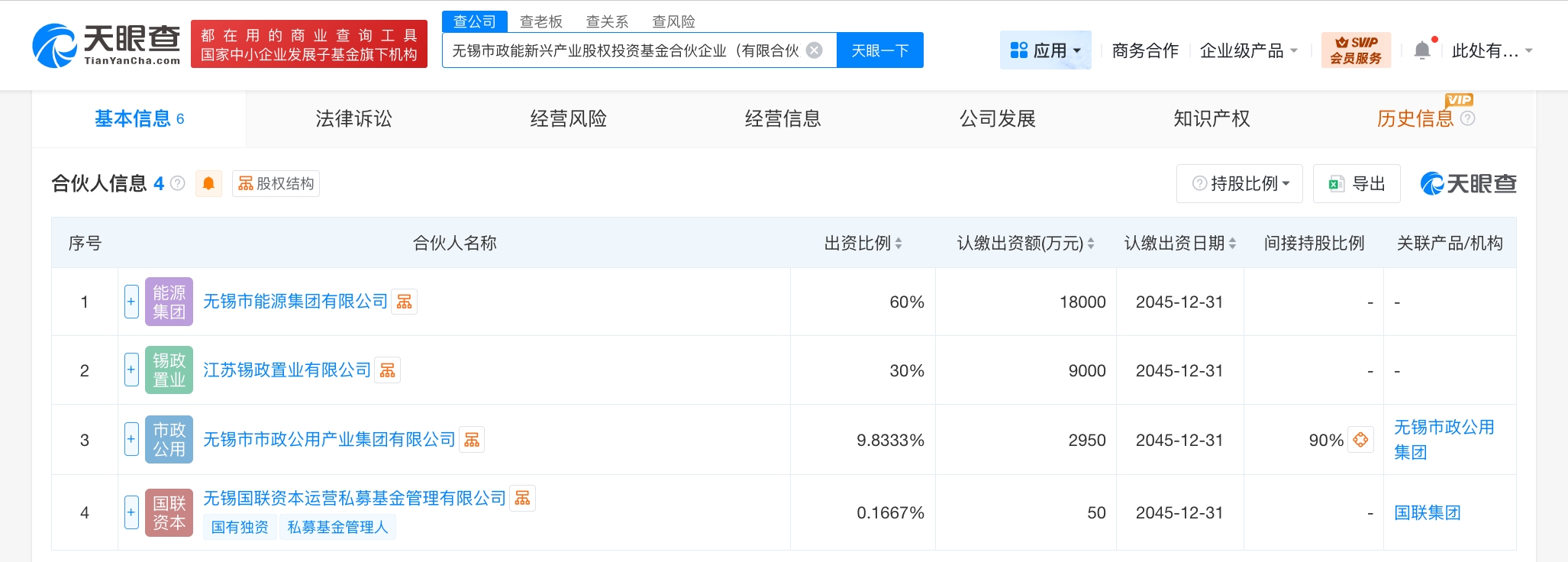1568x562 pixels.
Task: Clear the company search field
Action: point(815,50)
